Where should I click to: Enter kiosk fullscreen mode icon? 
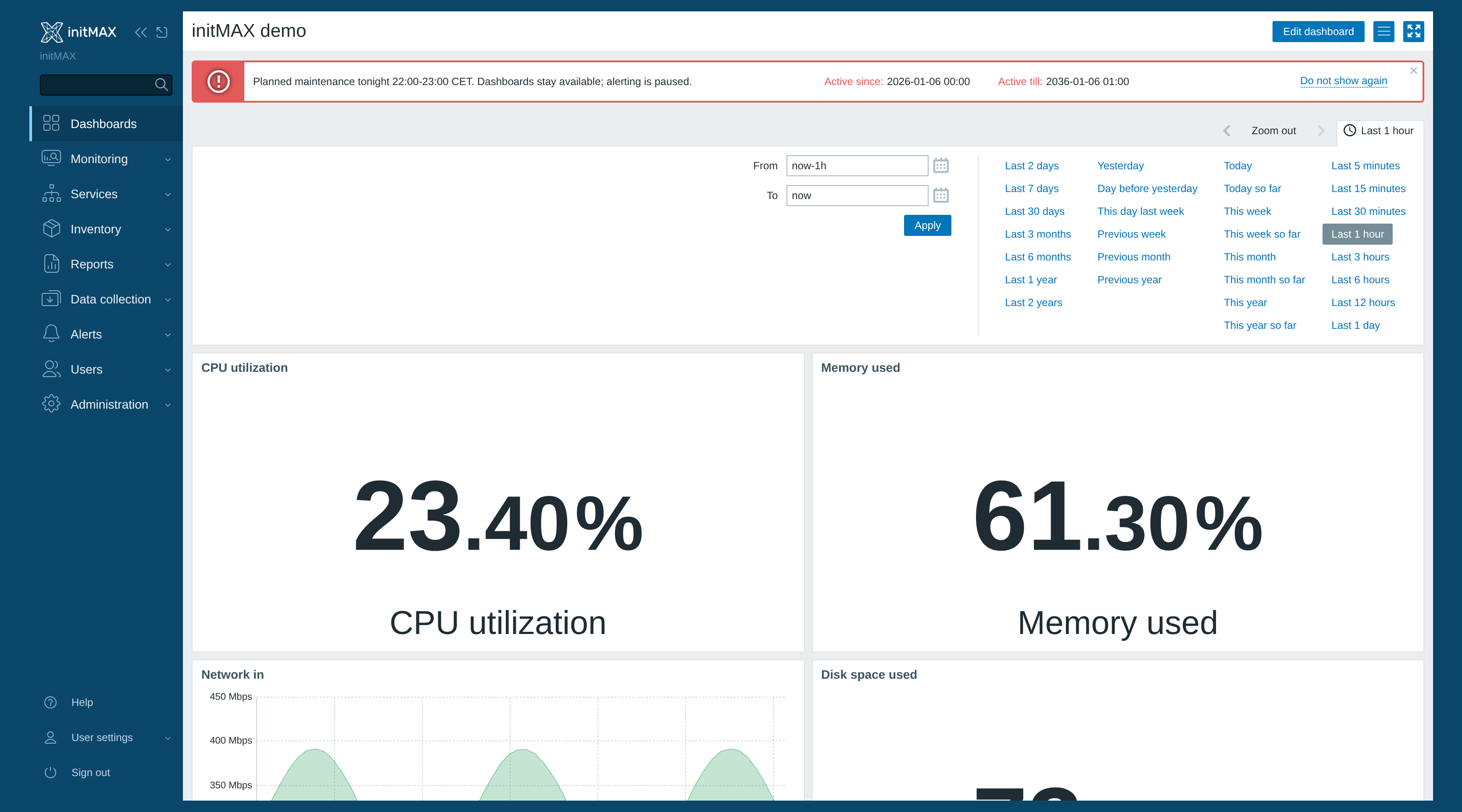tap(1413, 31)
